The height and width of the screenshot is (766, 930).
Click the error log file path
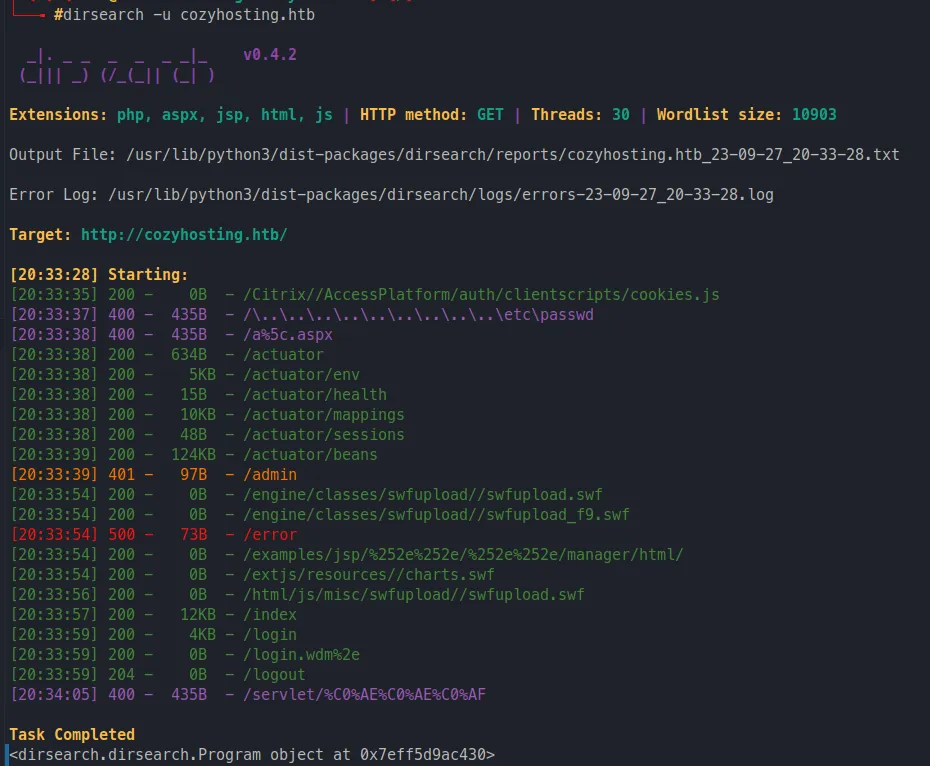440,194
